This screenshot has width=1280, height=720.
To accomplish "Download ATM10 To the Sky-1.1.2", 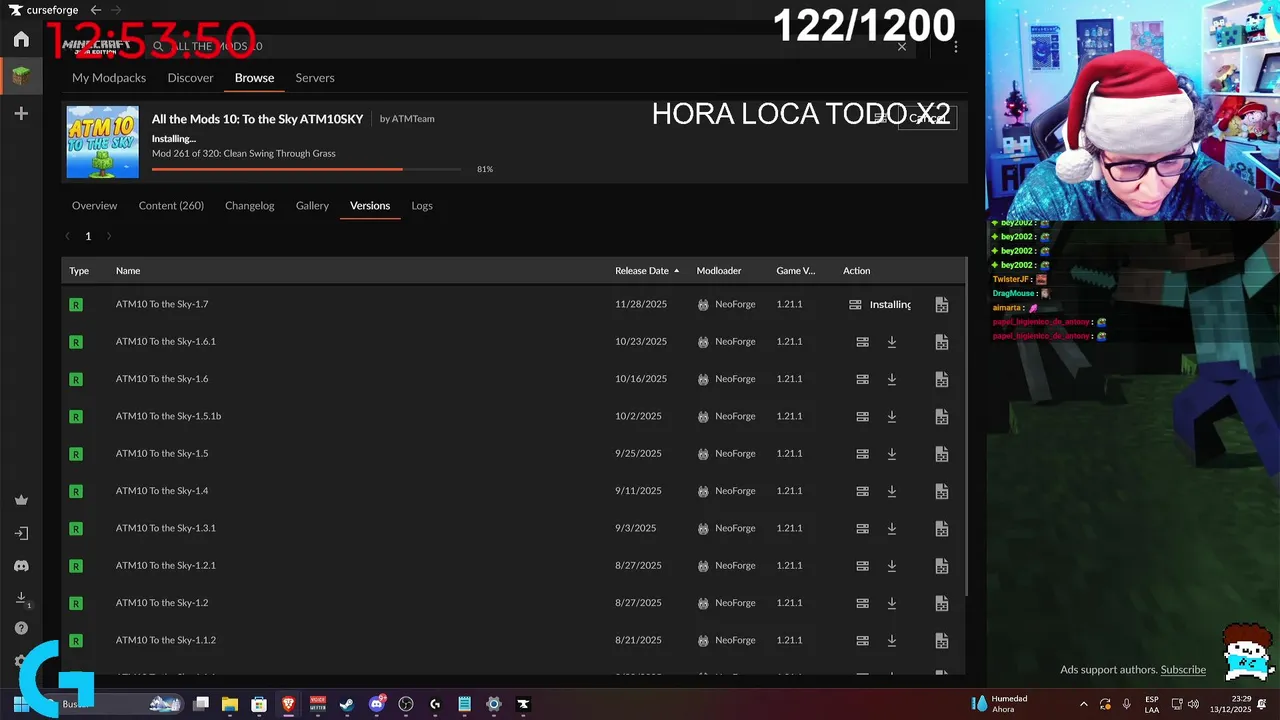I will 892,640.
